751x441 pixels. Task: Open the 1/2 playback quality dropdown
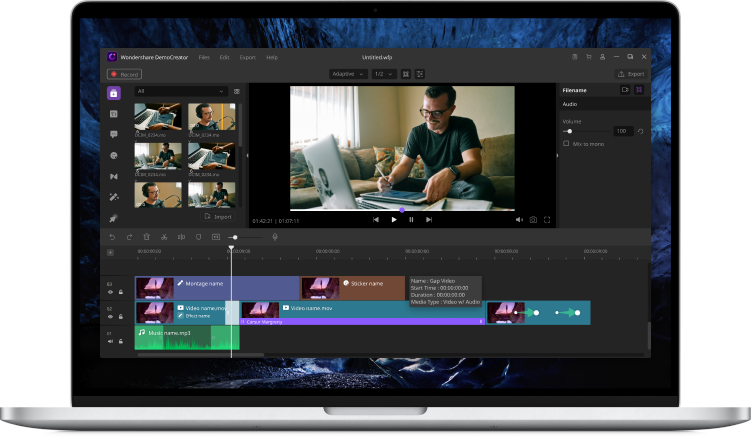(x=384, y=74)
